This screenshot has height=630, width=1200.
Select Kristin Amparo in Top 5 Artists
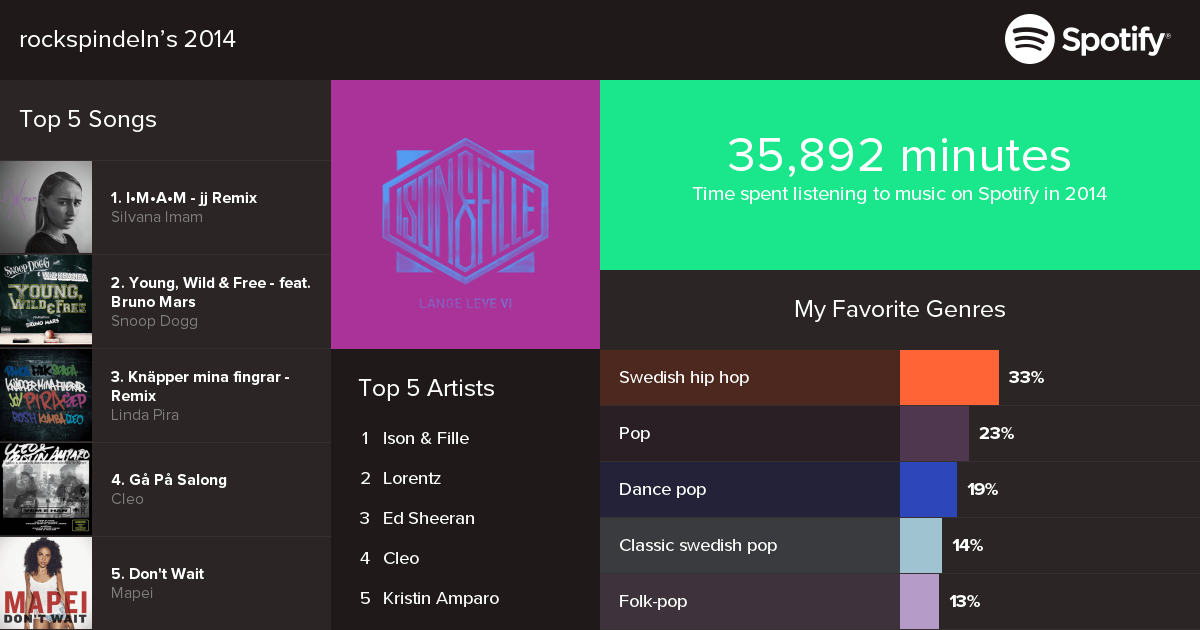[441, 598]
